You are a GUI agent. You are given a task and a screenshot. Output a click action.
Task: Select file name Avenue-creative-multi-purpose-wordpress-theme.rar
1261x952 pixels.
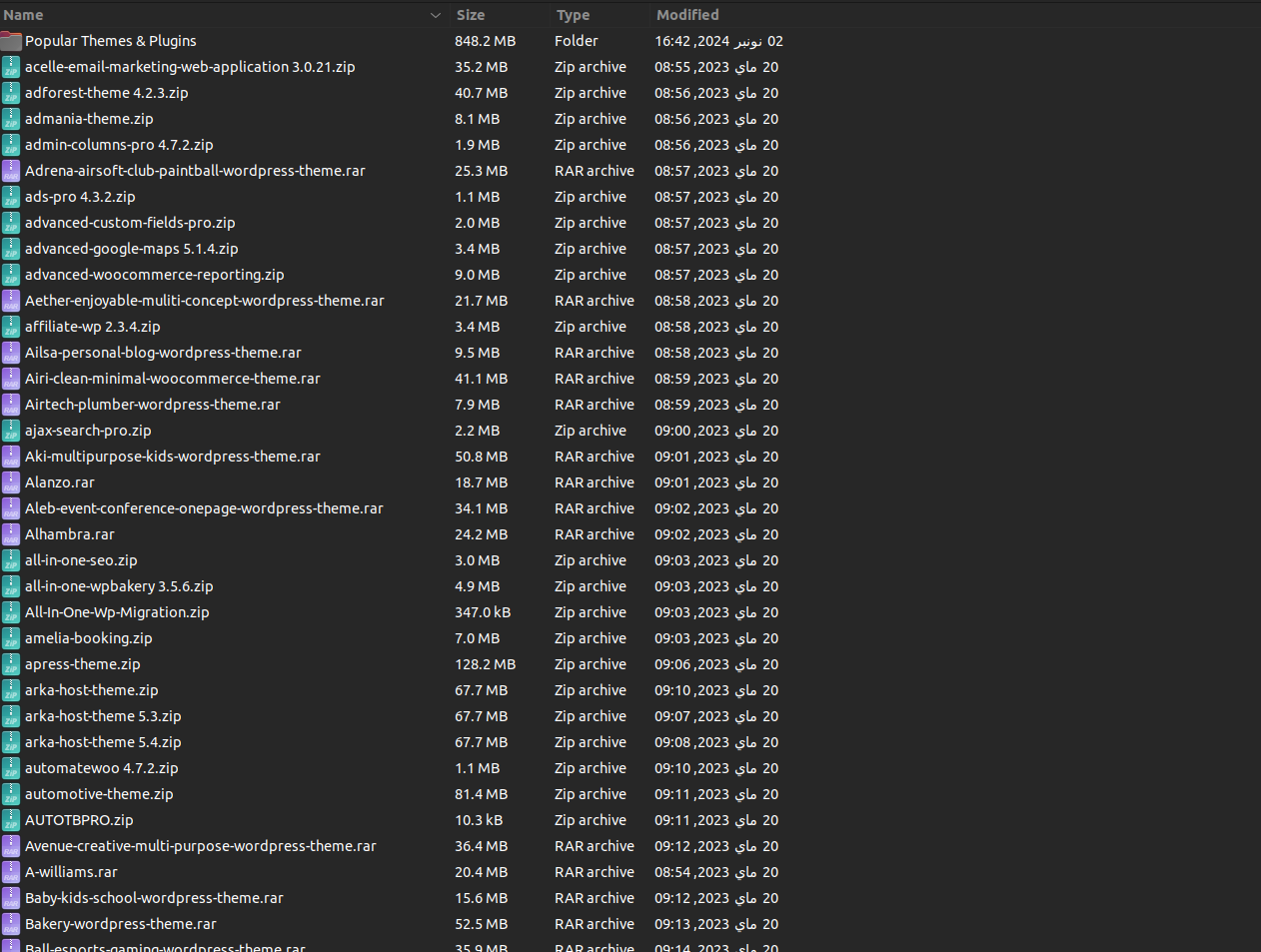pos(201,846)
